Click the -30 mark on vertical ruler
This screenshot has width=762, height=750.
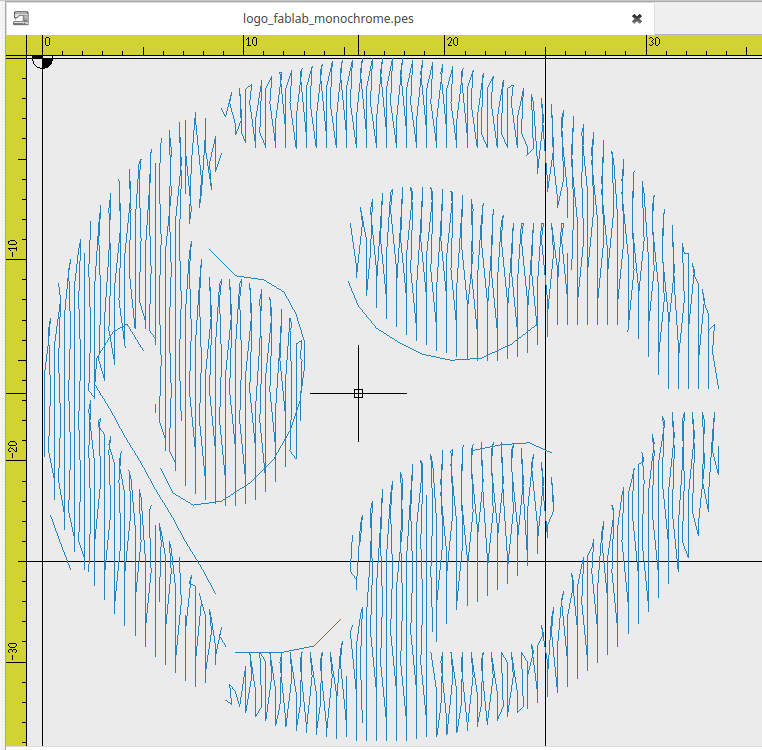click(14, 651)
